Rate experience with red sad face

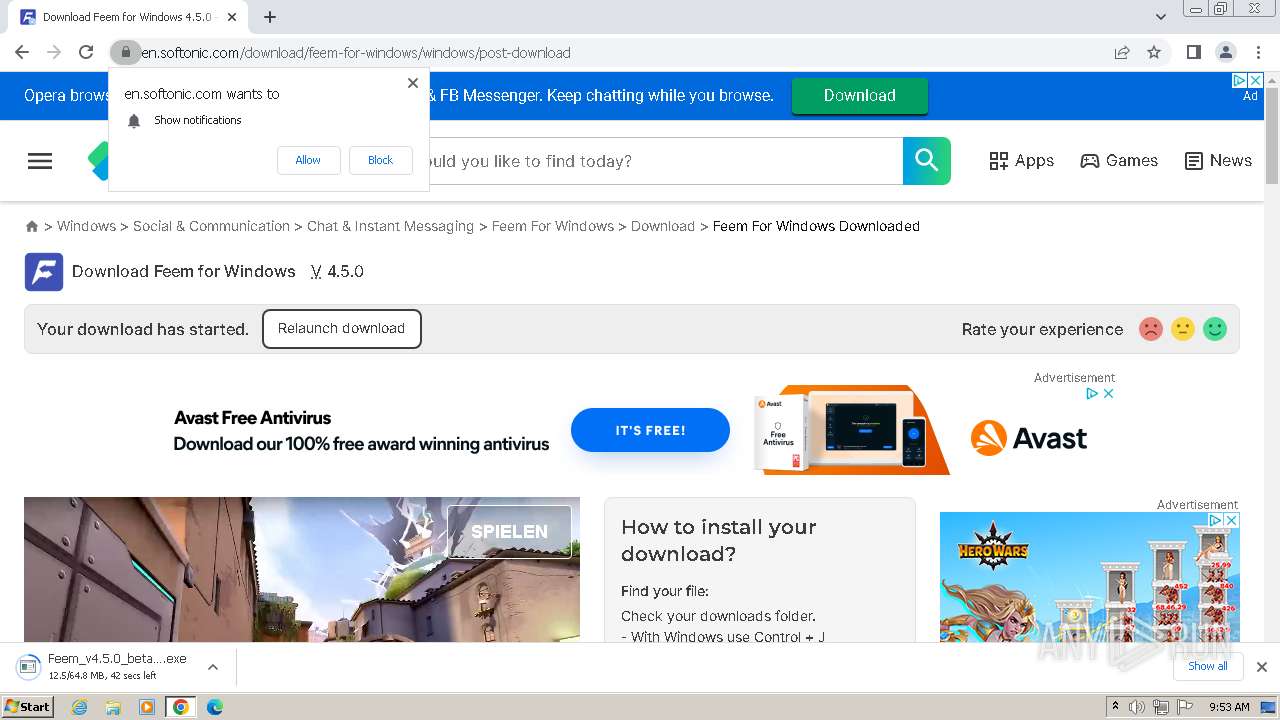(1151, 329)
